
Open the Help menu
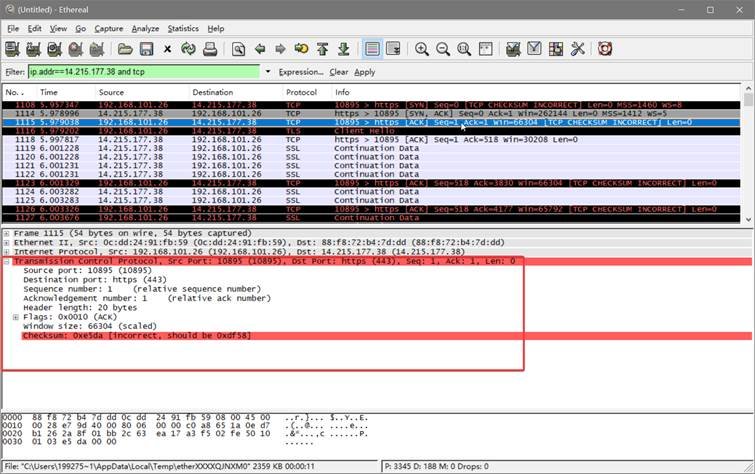pyautogui.click(x=216, y=29)
